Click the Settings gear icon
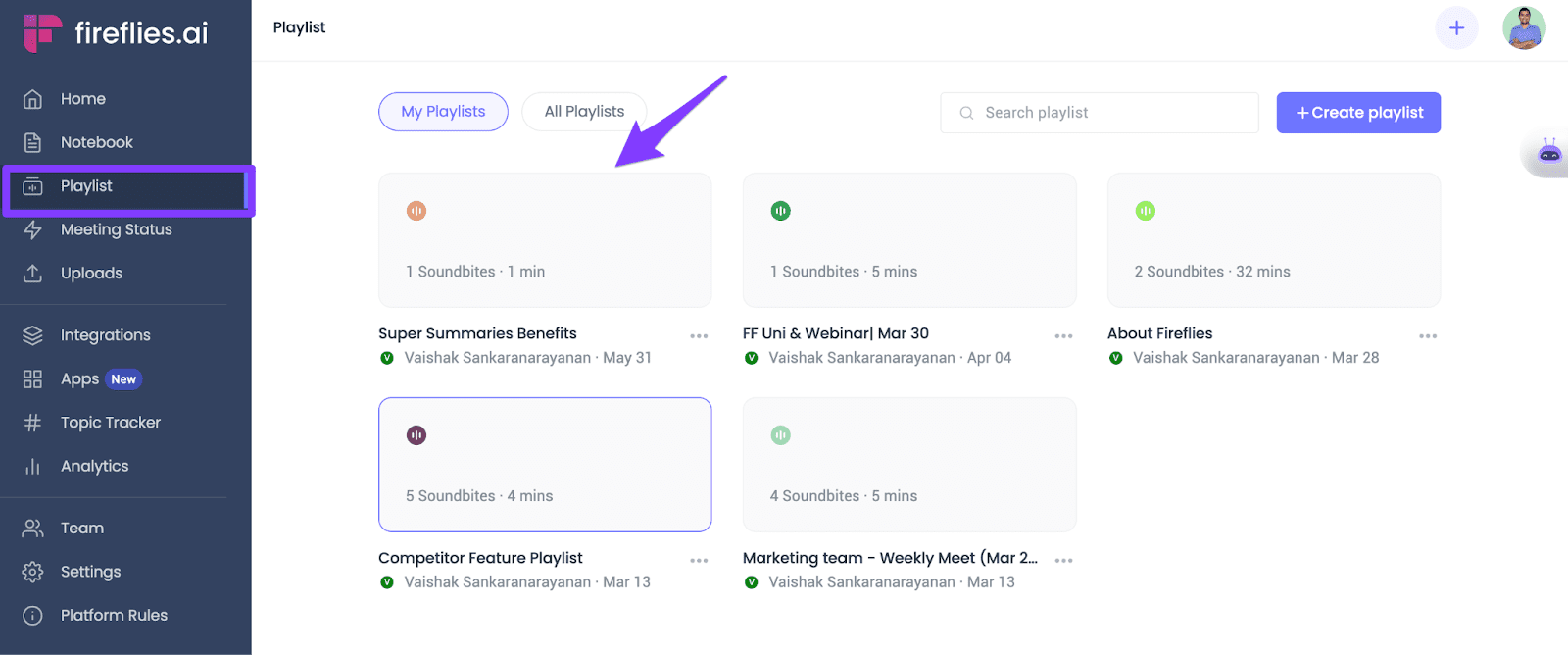The width and height of the screenshot is (1568, 655). pos(32,572)
